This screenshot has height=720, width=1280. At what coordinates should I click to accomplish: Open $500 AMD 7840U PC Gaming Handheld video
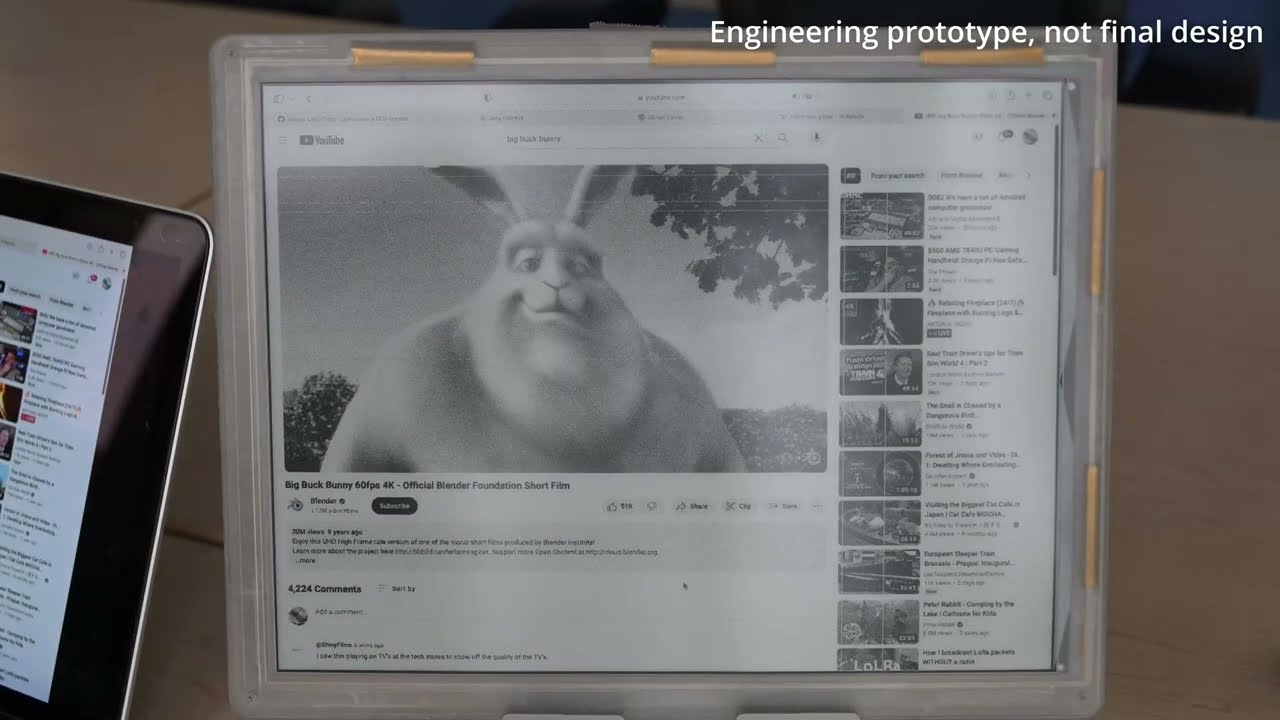click(881, 269)
